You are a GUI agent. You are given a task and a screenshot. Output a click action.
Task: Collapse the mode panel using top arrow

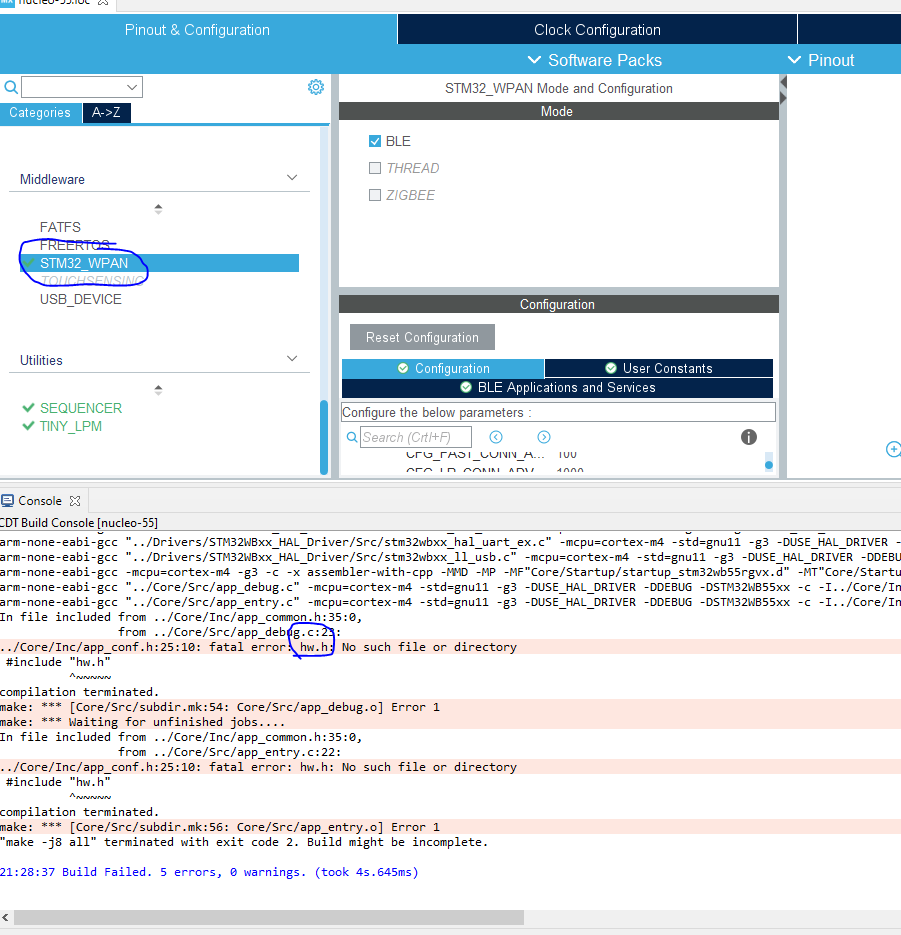pos(783,82)
